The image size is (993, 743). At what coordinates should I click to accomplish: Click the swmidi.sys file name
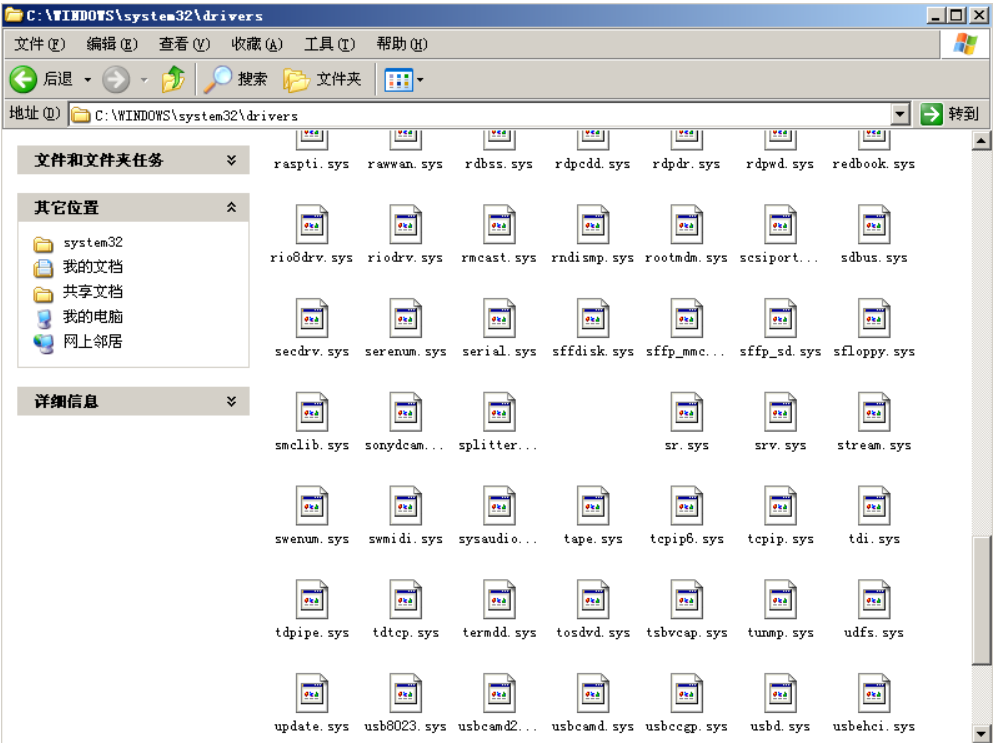click(x=405, y=538)
